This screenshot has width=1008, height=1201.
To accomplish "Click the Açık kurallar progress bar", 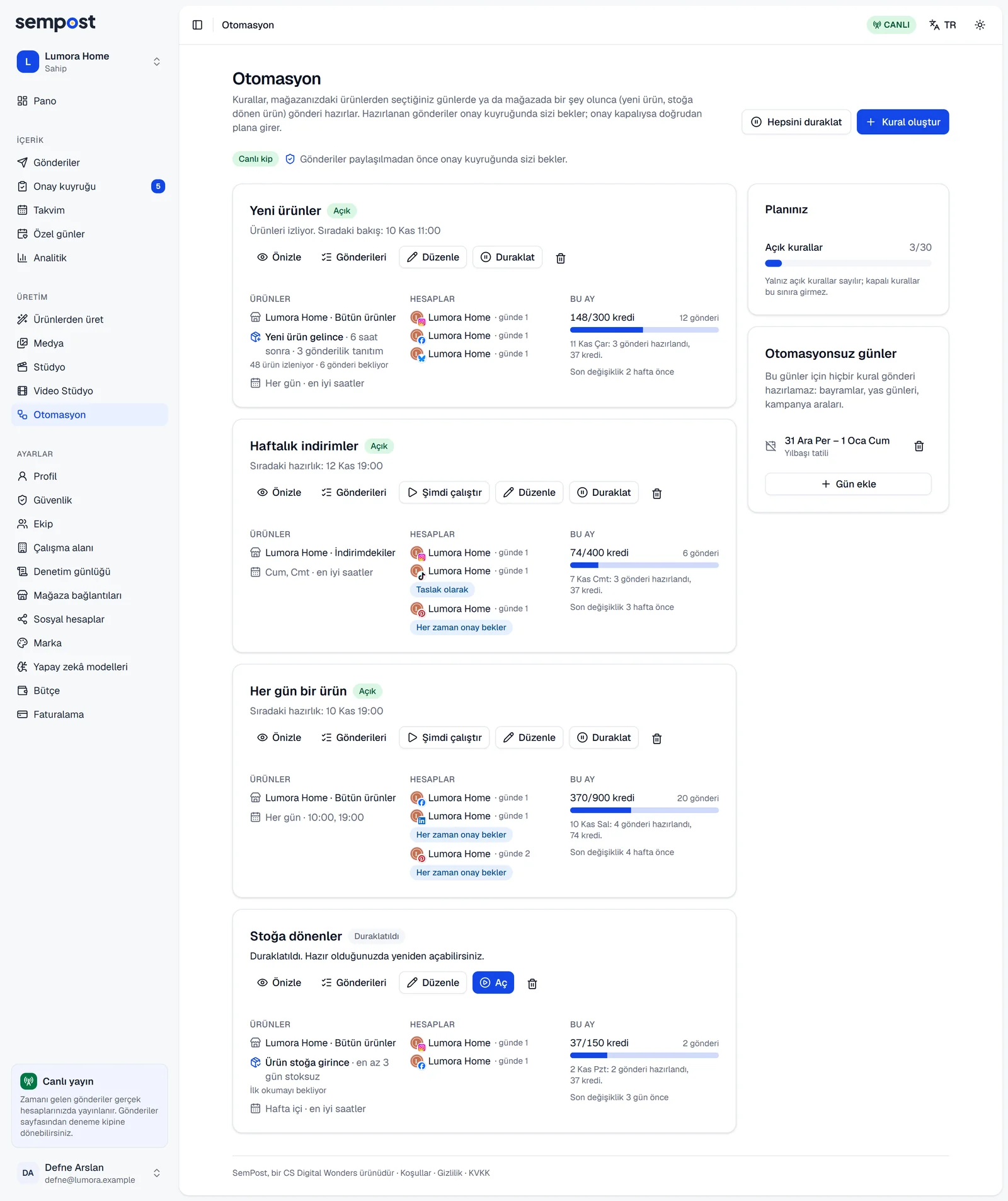I will 848,263.
